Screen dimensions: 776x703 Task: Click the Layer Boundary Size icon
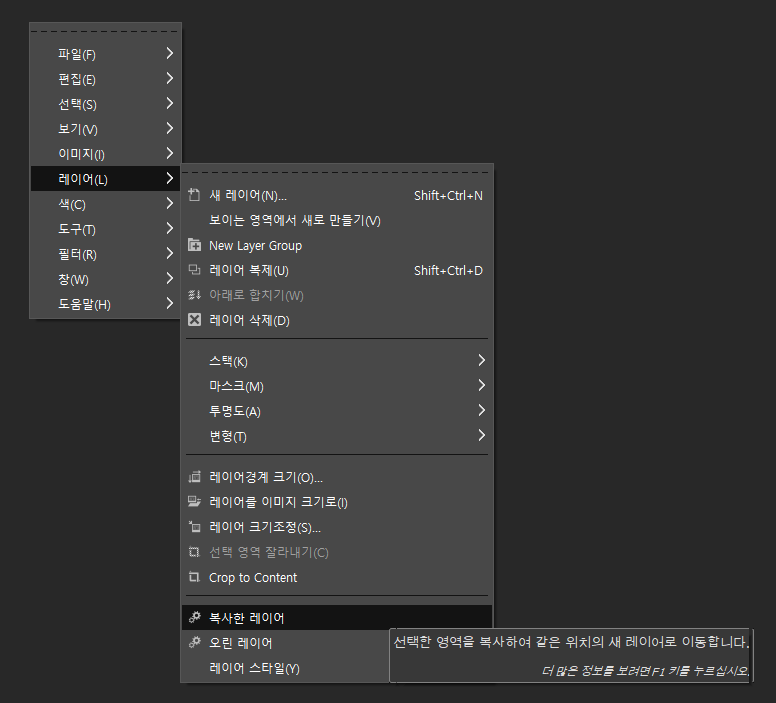(x=194, y=477)
